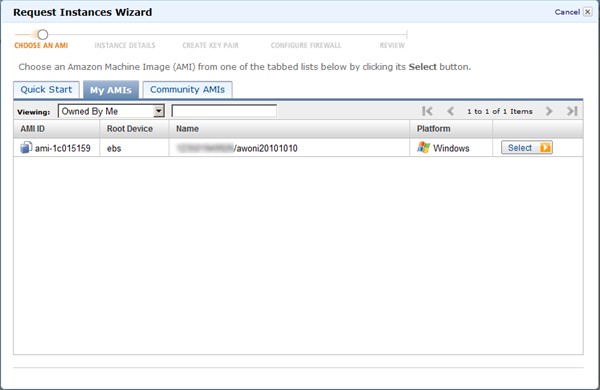
Task: Click Select button for ami-1c015159
Action: pos(527,148)
